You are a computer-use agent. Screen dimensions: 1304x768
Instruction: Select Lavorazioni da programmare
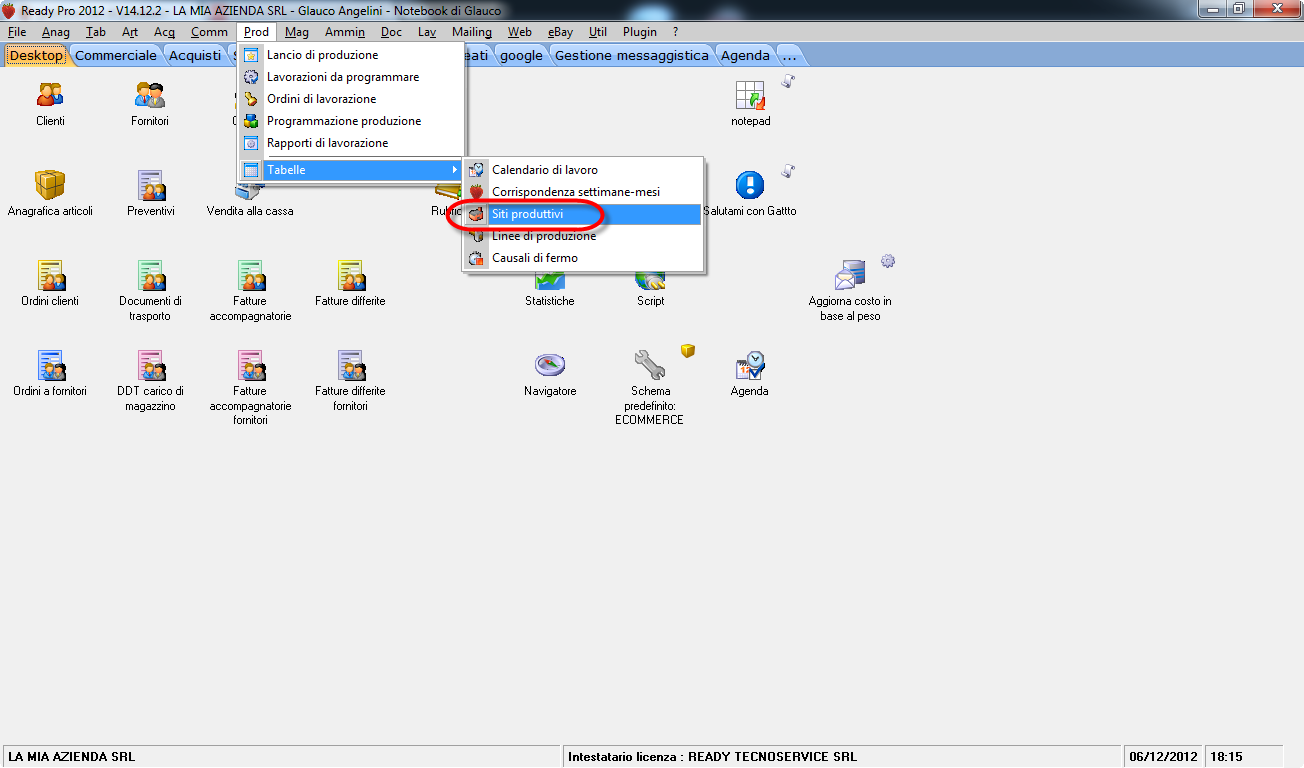351,77
